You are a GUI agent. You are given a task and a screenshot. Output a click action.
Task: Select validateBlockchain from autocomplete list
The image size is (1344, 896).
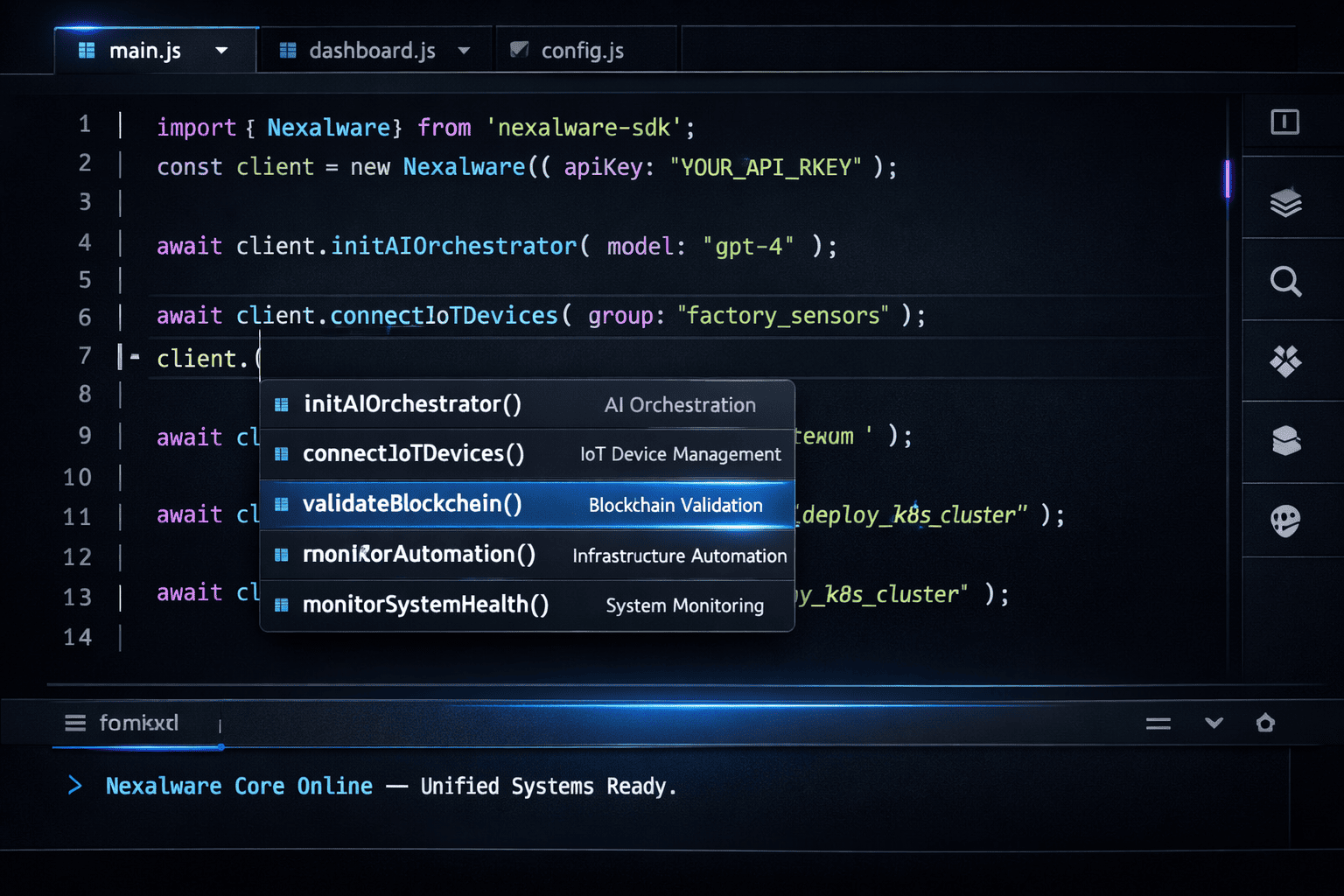point(525,505)
